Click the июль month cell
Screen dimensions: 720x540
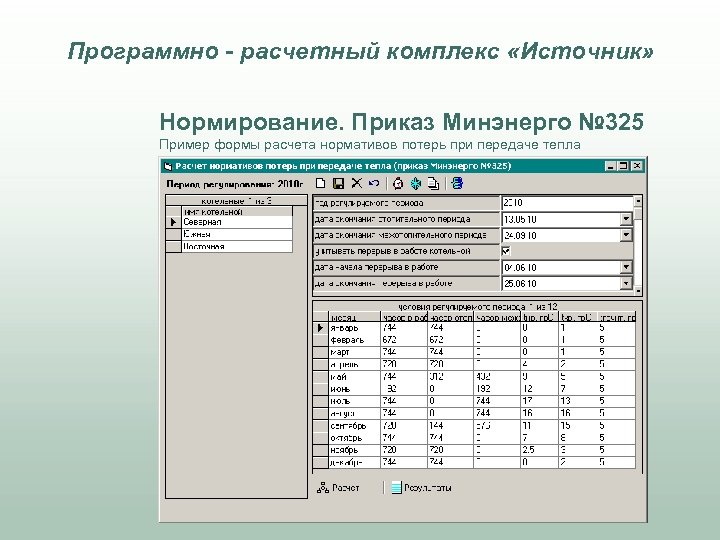coord(354,401)
